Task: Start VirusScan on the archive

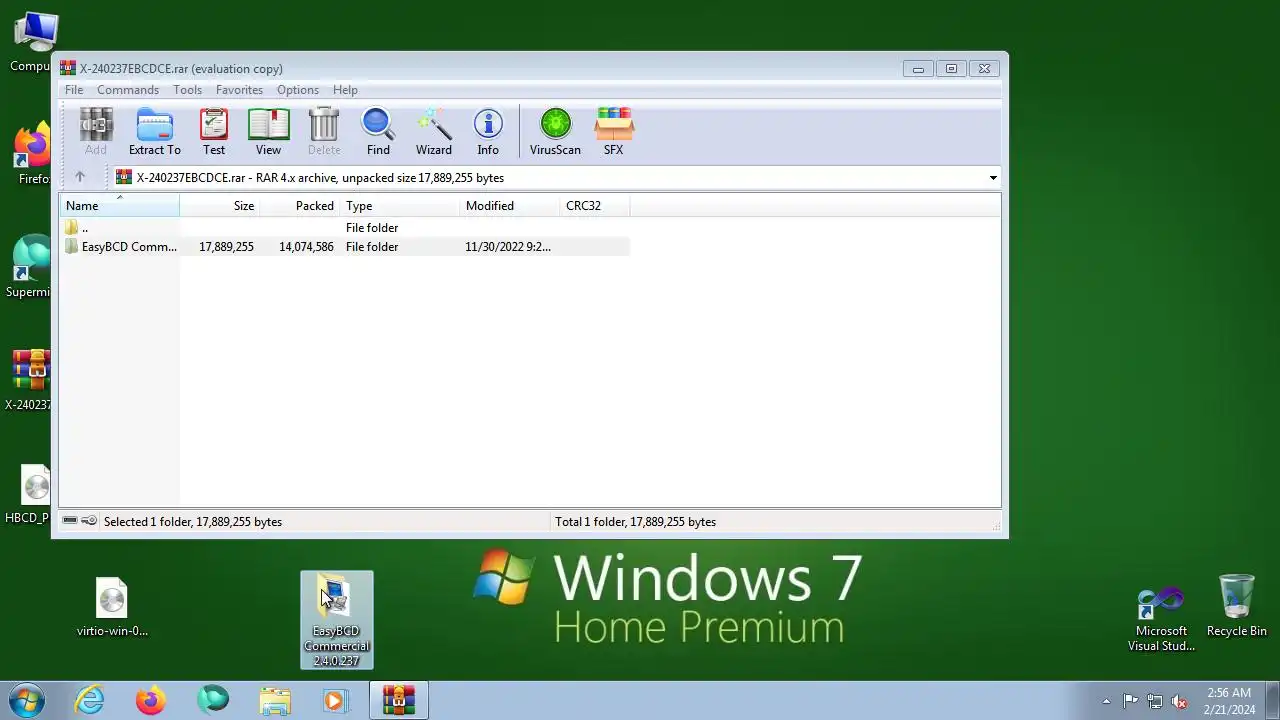Action: click(555, 132)
